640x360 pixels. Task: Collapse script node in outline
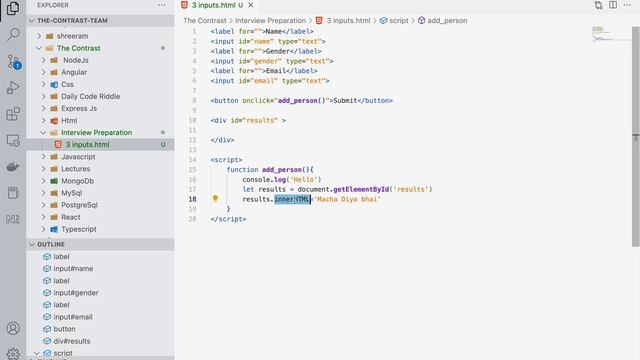coord(37,353)
